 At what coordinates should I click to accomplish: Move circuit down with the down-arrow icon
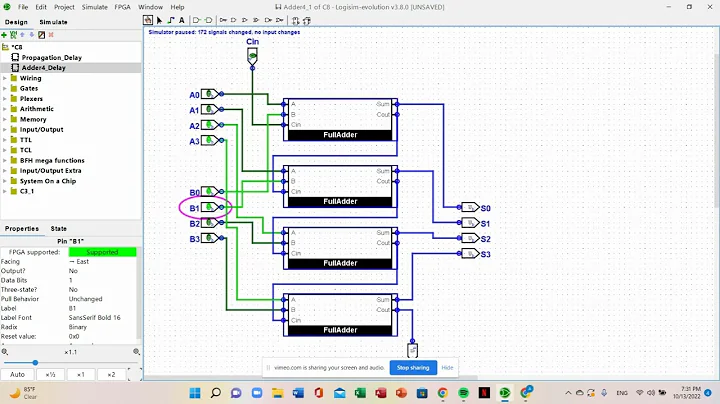coord(31,35)
